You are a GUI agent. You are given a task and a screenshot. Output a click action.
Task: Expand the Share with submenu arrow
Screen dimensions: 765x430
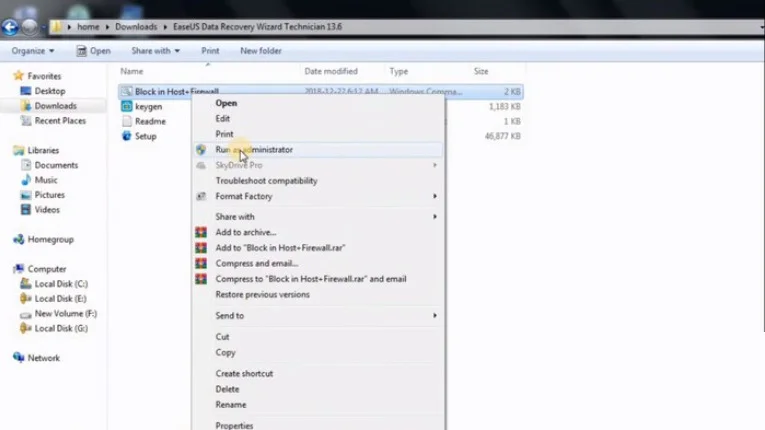tap(434, 217)
